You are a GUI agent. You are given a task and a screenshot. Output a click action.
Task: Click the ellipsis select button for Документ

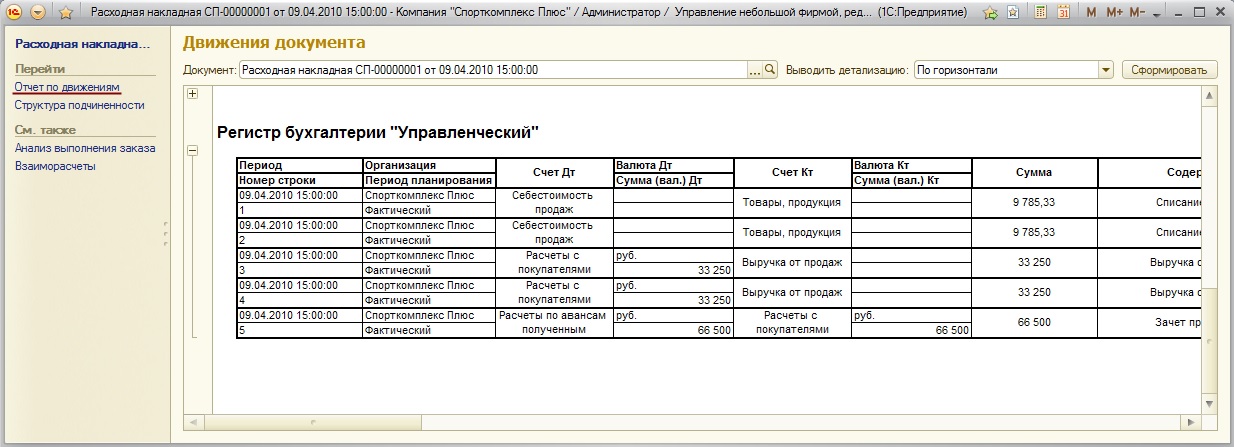point(755,70)
